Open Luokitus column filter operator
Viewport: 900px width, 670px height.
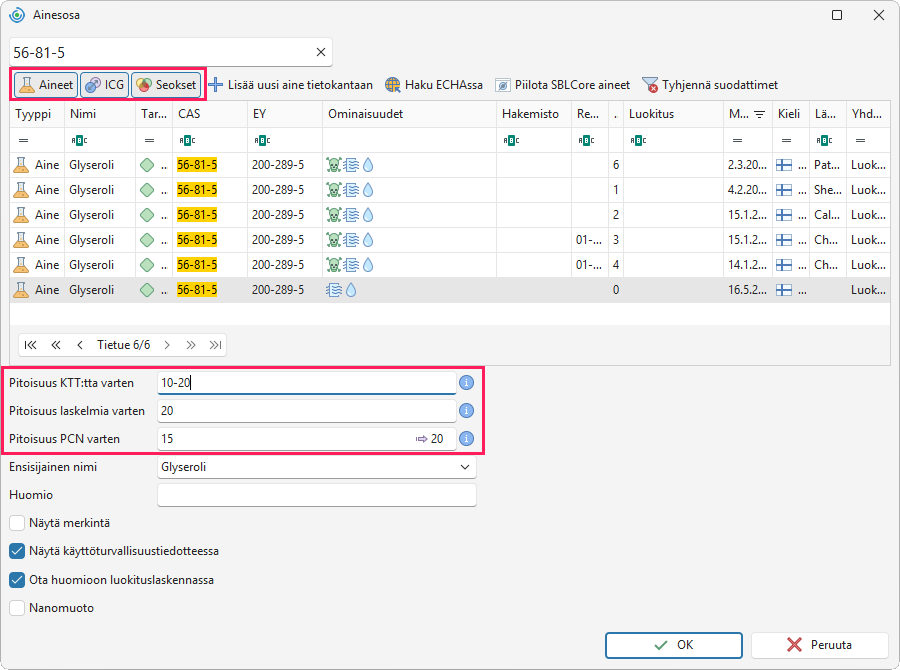(638, 140)
